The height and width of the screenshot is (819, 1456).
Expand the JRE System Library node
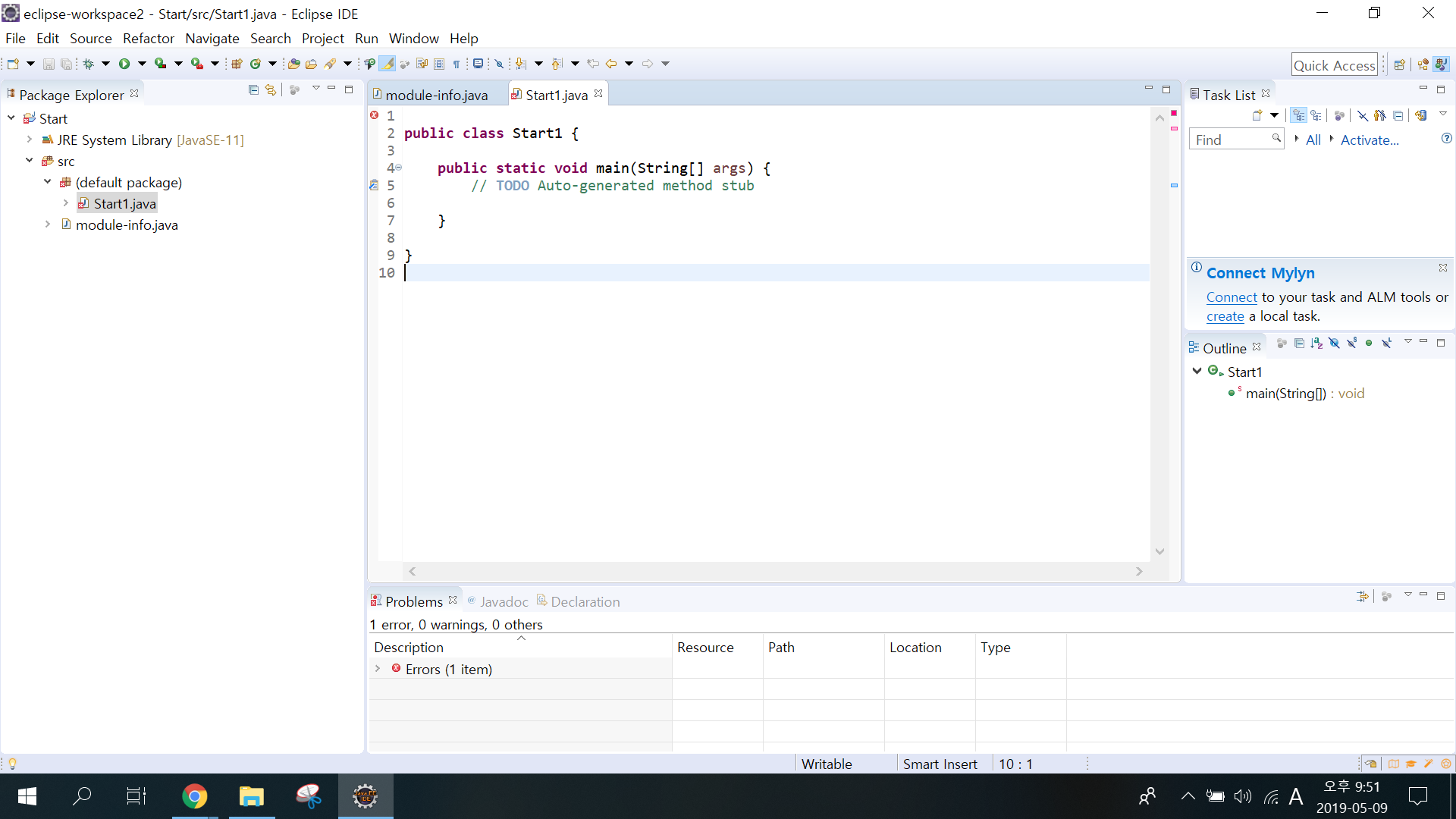tap(30, 140)
